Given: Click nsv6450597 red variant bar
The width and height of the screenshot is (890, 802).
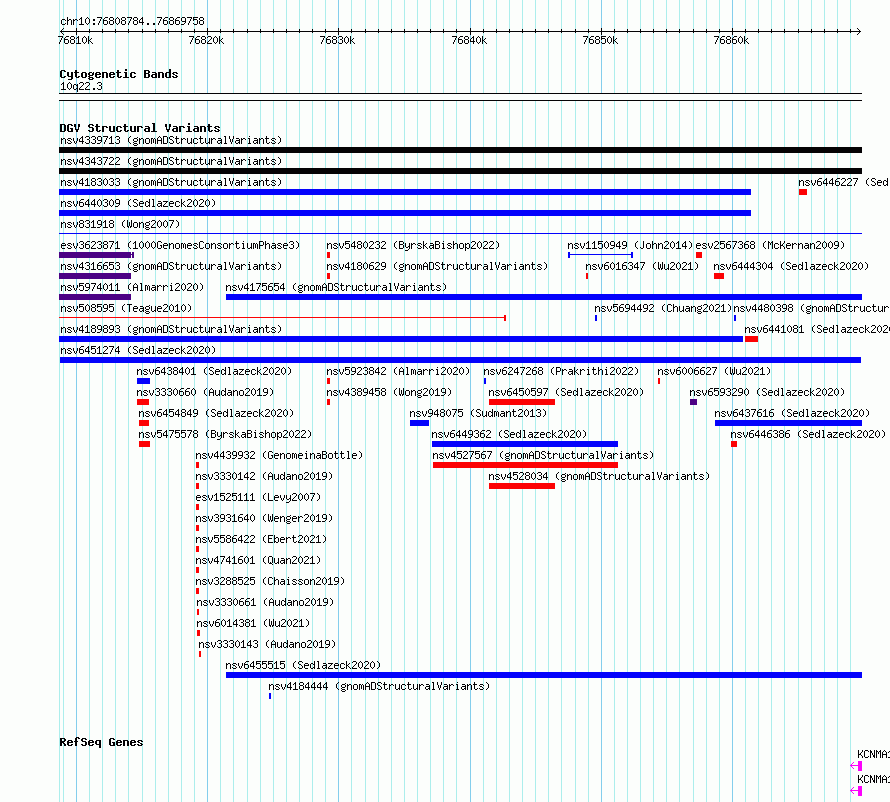Looking at the screenshot, I should [522, 402].
